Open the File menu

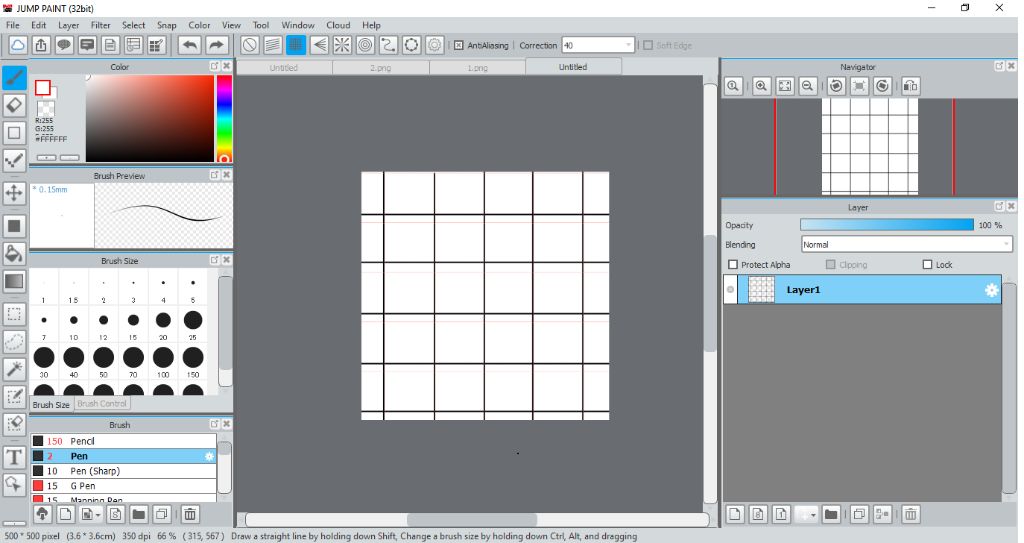[x=12, y=25]
